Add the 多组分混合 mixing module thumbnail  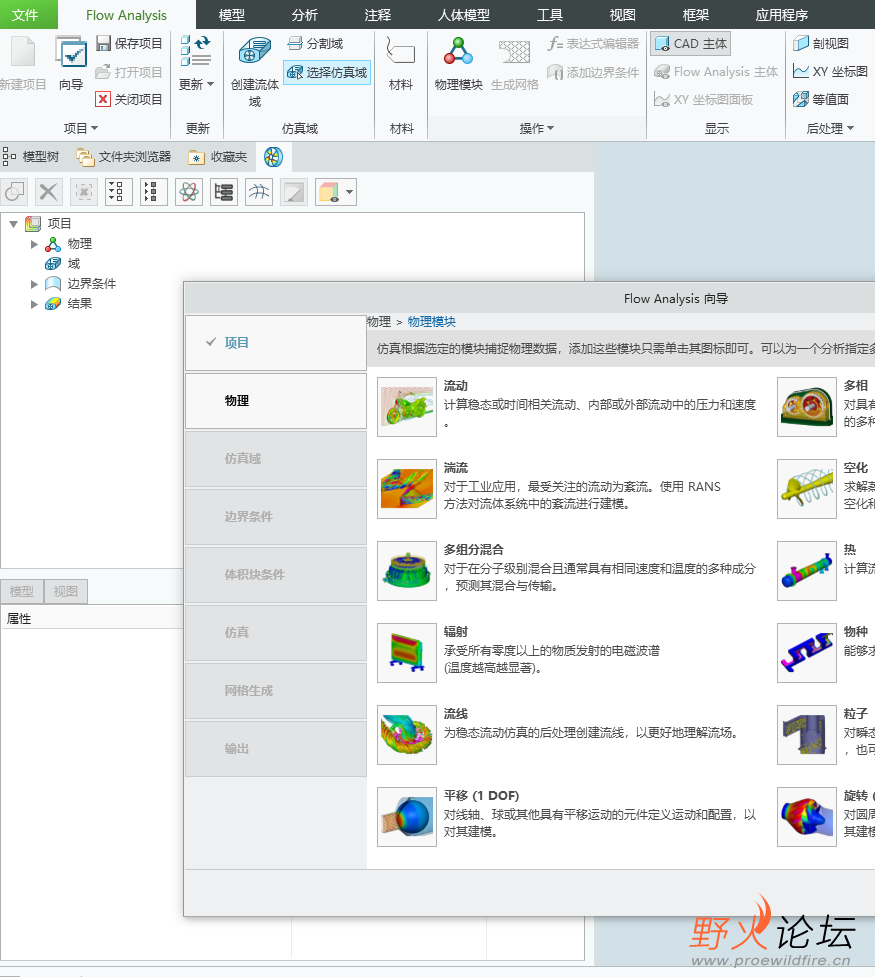[x=407, y=571]
